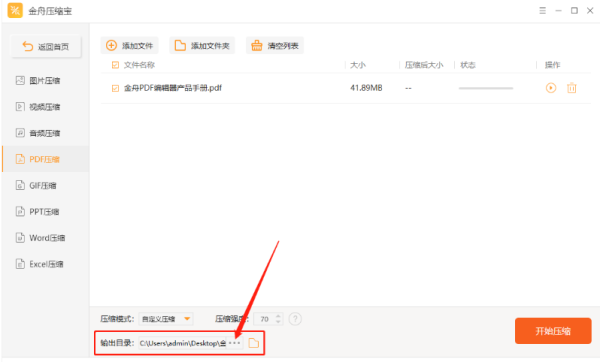Switch to PPT压缩 in sidebar

46,211
